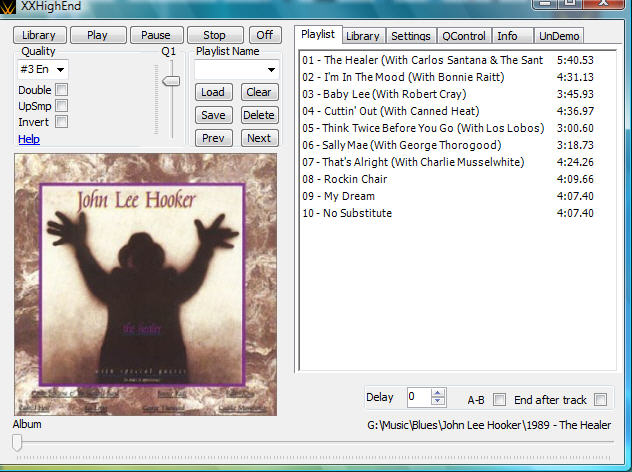The image size is (632, 472).
Task: Select track 04 - Cuttin' Out
Action: click(x=448, y=111)
